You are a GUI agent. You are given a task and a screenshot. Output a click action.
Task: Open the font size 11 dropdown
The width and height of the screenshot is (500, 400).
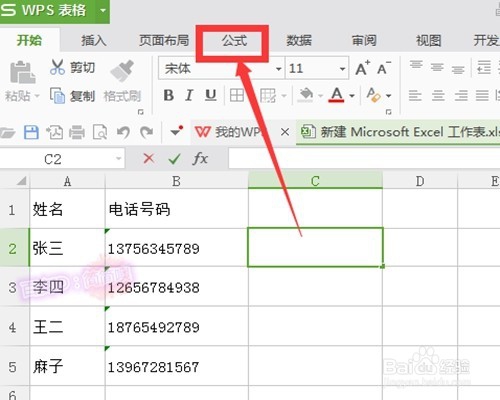pyautogui.click(x=342, y=69)
